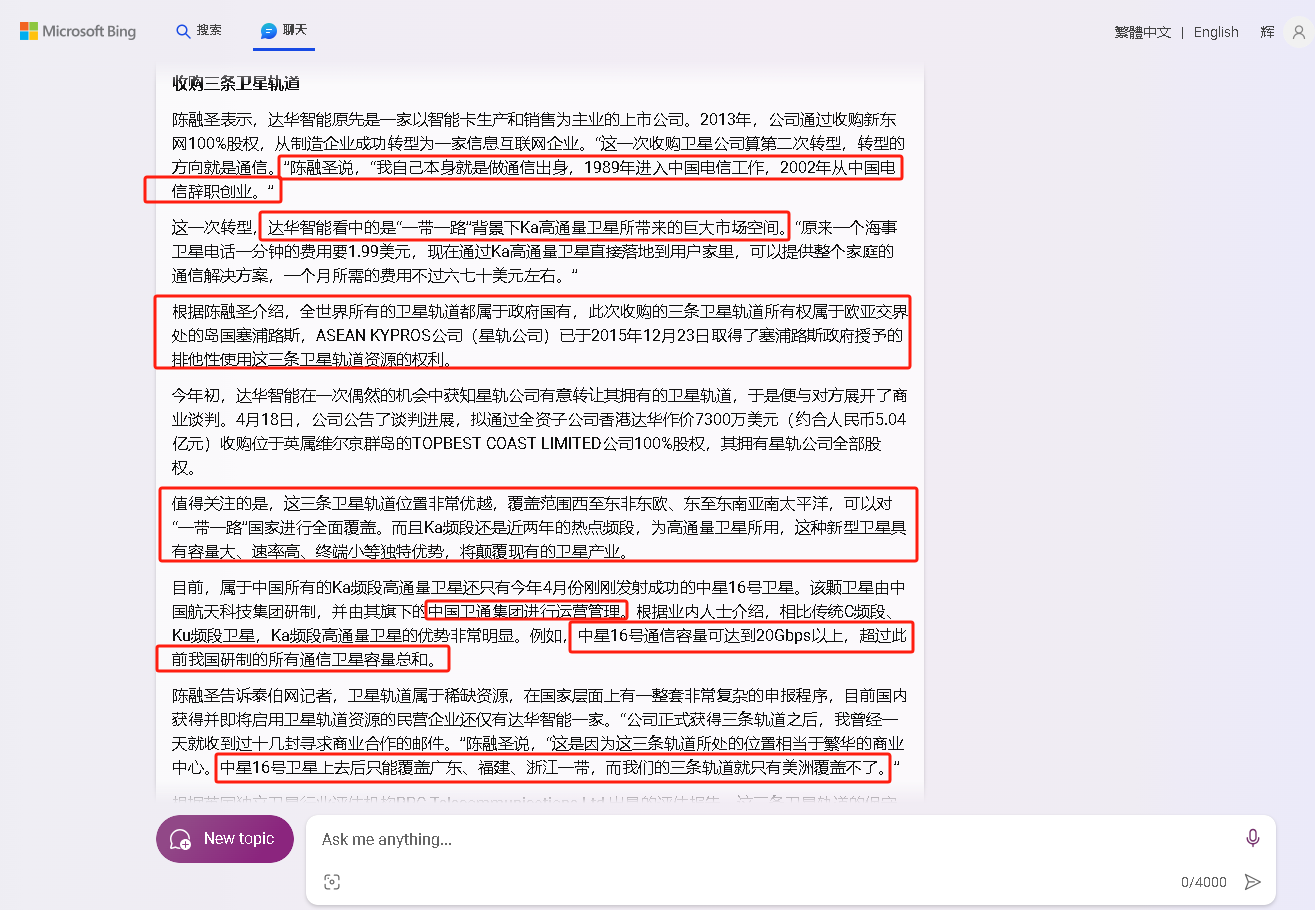Screen dimensions: 1315x910
Task: Switch language to English
Action: pos(1216,32)
